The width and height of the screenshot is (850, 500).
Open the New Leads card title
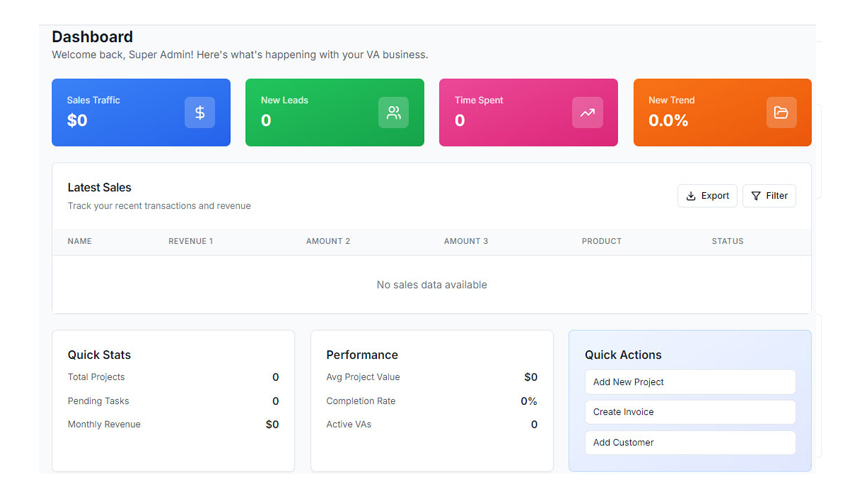point(284,100)
